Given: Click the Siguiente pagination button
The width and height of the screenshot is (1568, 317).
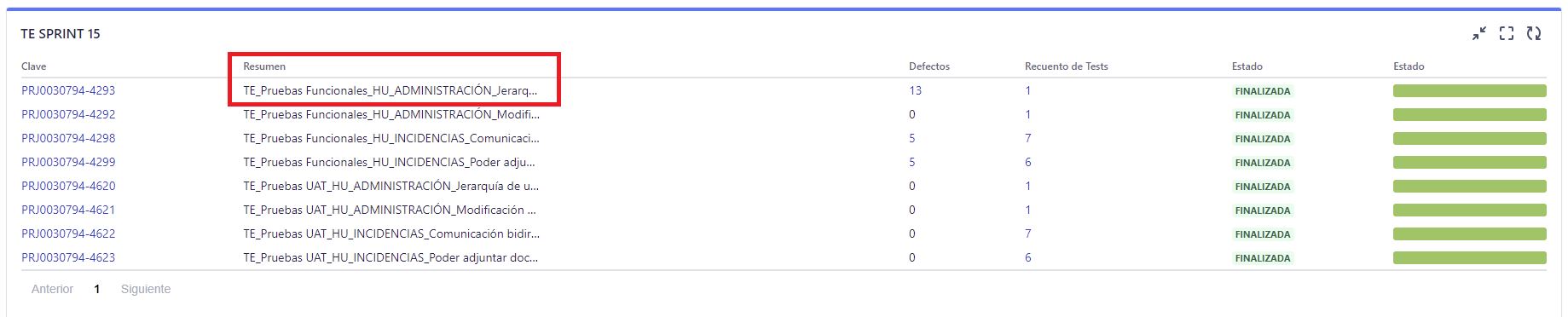Looking at the screenshot, I should tap(146, 289).
